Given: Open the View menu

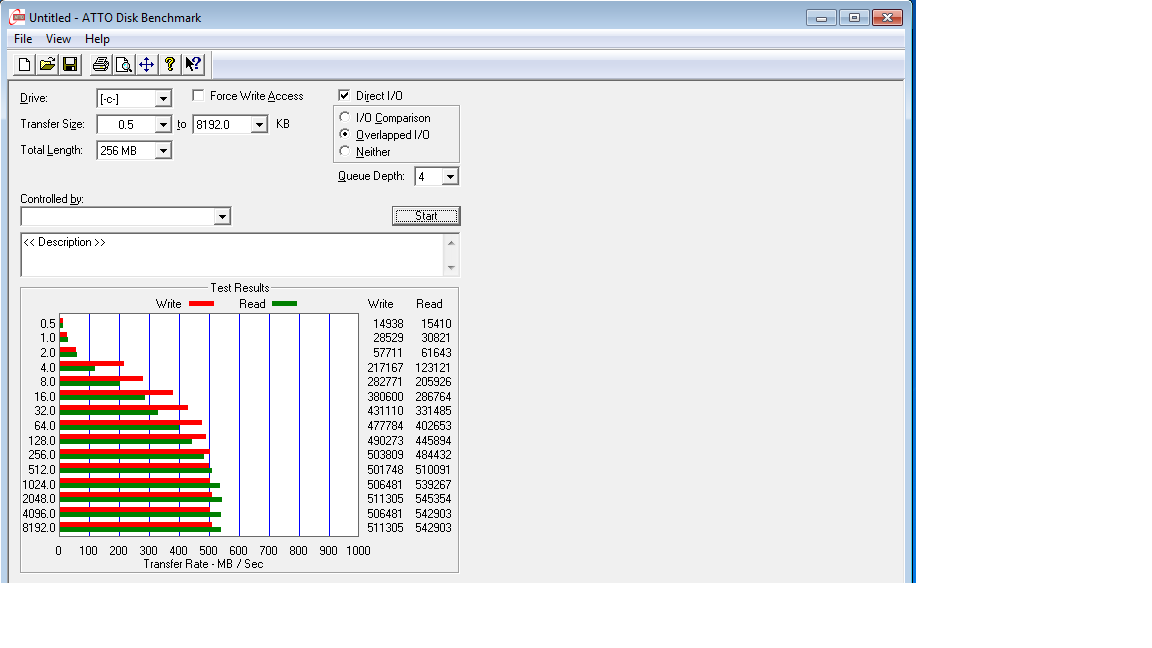Looking at the screenshot, I should click(58, 39).
